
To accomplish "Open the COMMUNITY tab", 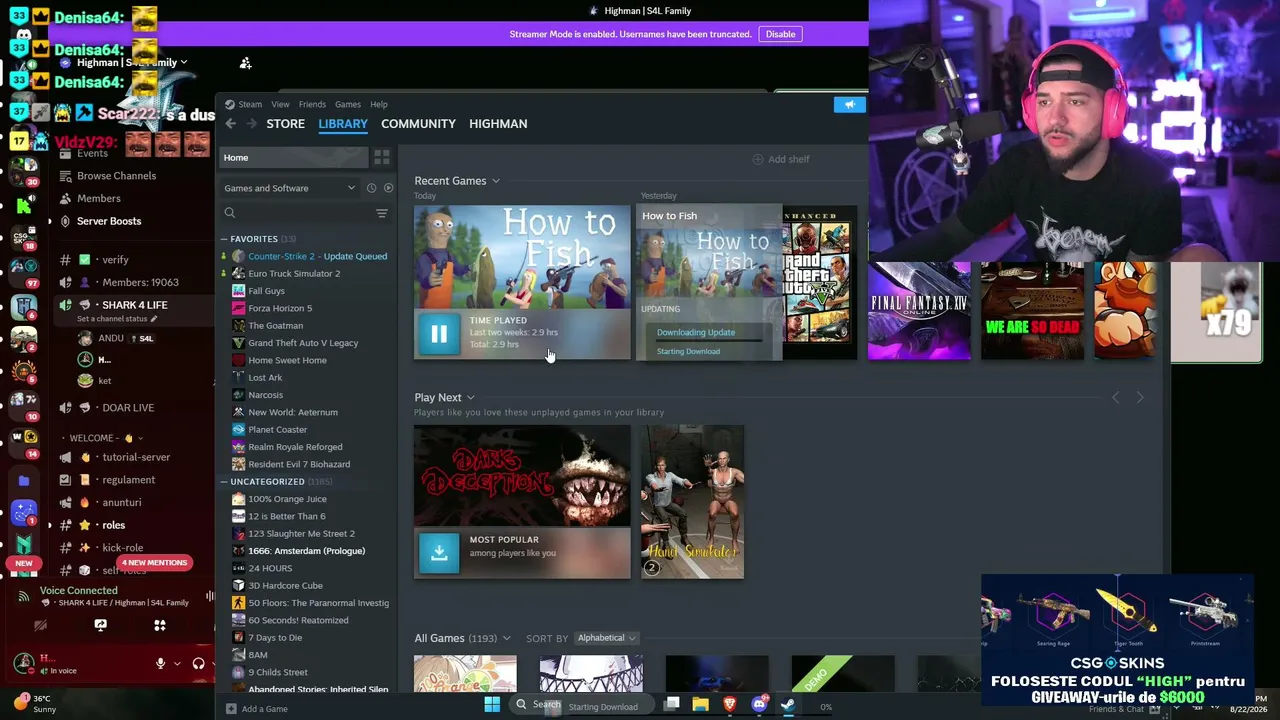I will [418, 123].
